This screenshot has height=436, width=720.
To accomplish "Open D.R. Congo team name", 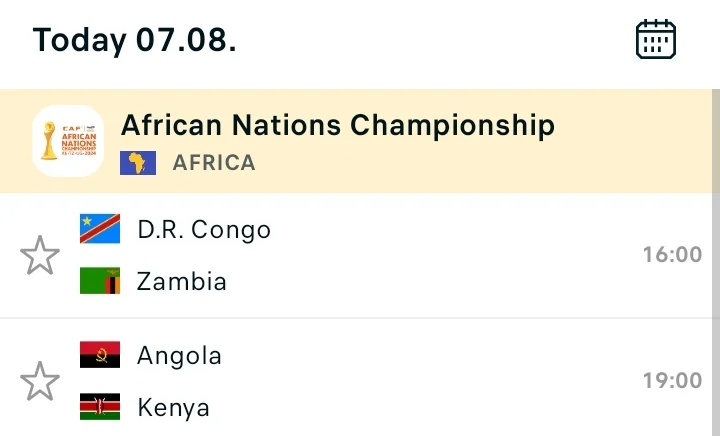I will tap(204, 229).
